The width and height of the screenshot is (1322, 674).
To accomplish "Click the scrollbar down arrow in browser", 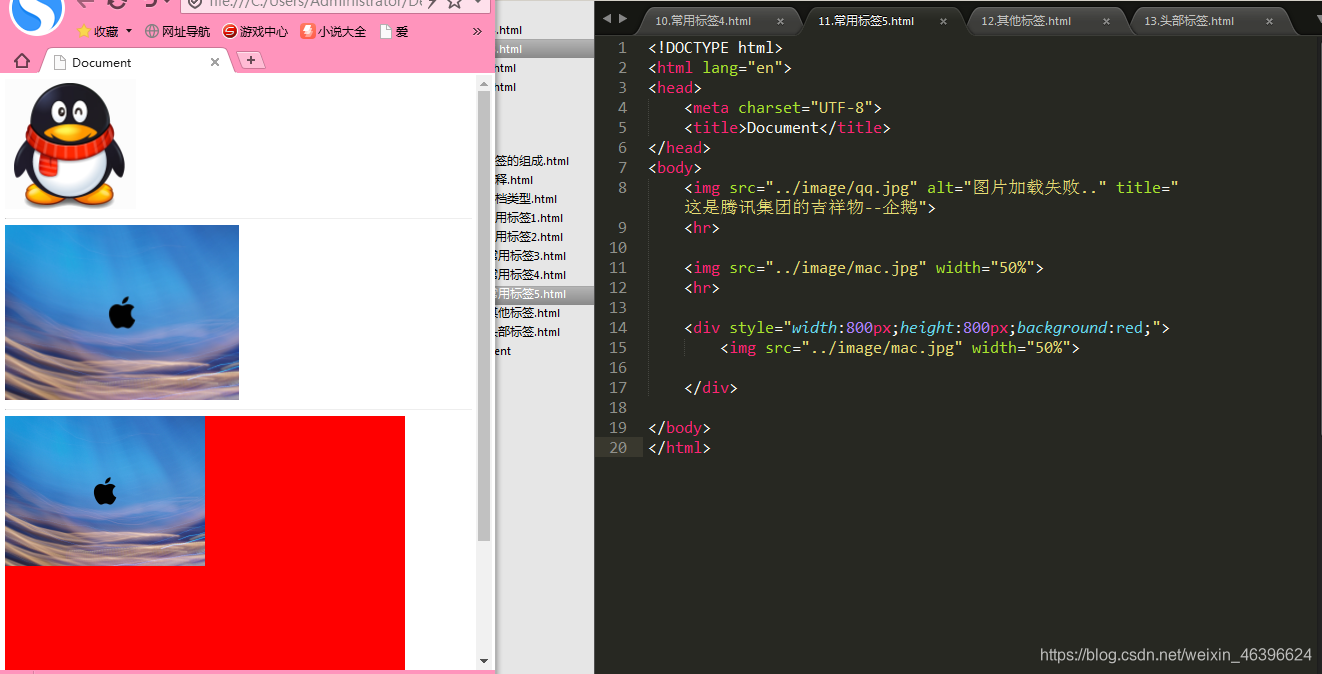I will point(484,661).
